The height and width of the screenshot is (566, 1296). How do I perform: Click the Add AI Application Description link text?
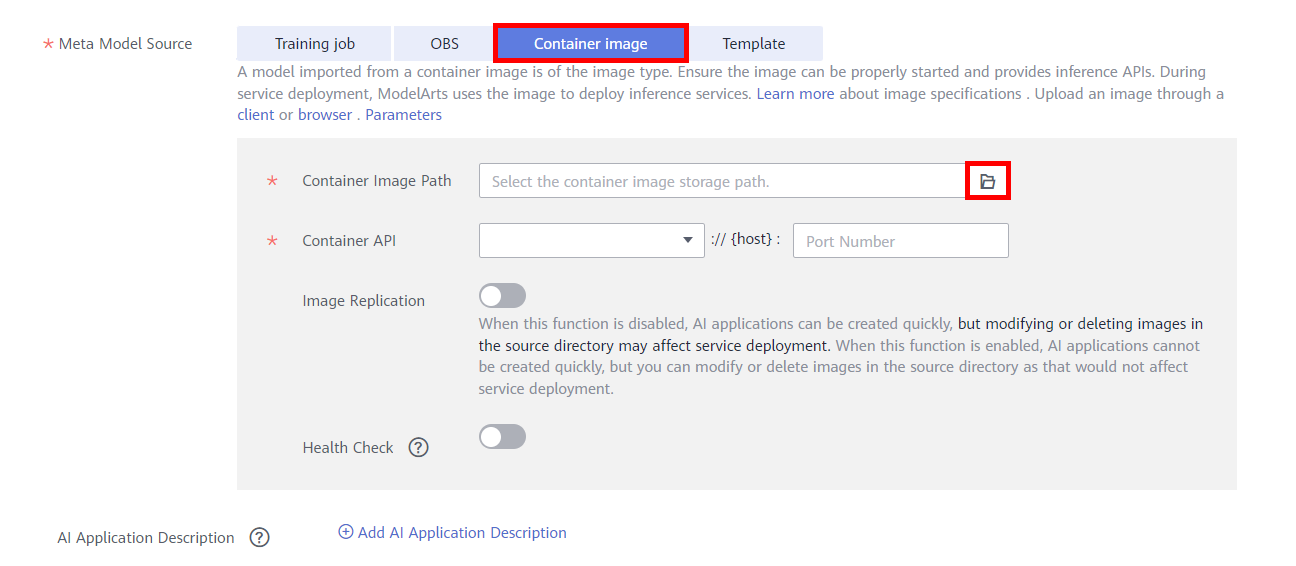coord(462,533)
